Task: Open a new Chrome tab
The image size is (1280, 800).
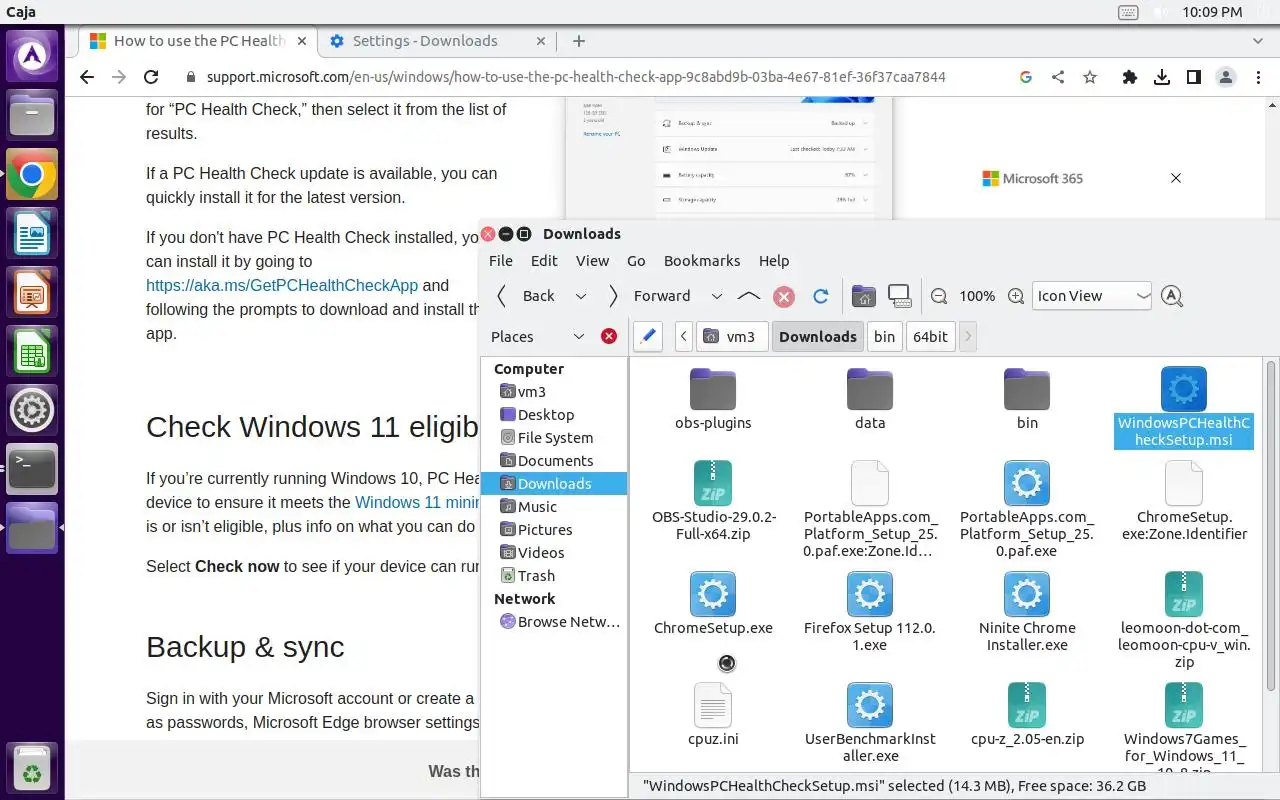Action: coord(579,41)
